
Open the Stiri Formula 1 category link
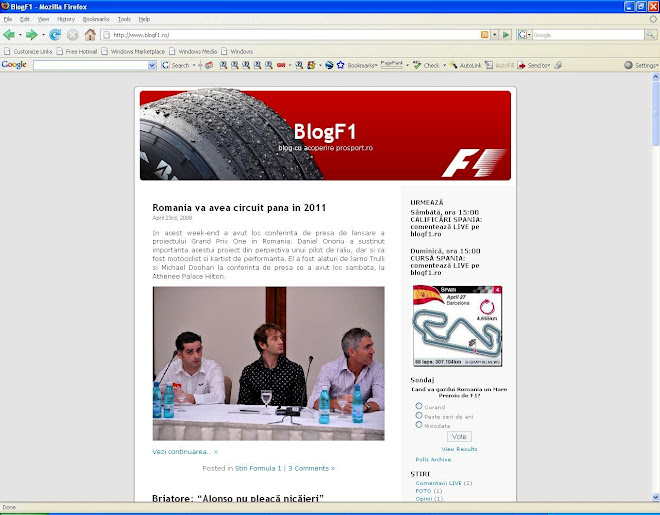coord(258,468)
